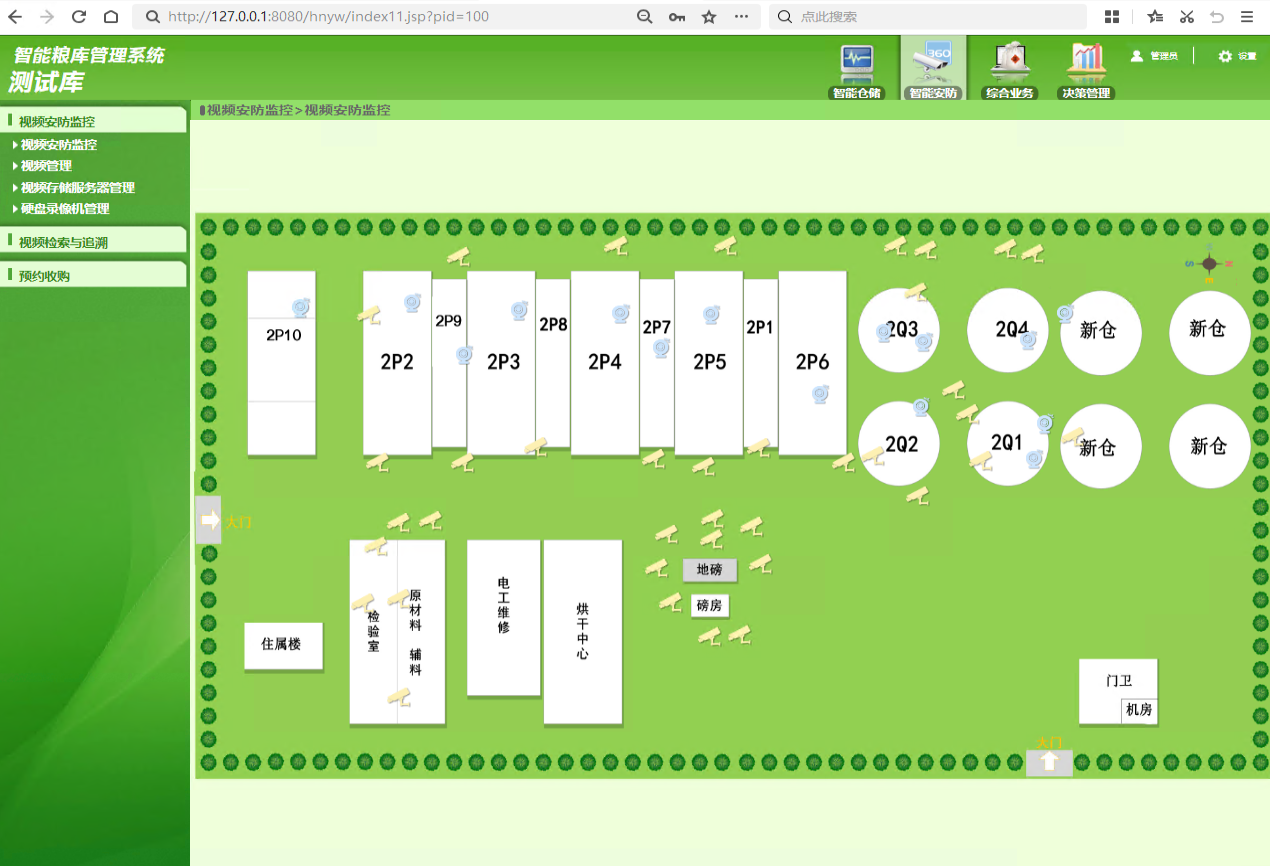Click the 地磅 weighbridge button

[709, 570]
